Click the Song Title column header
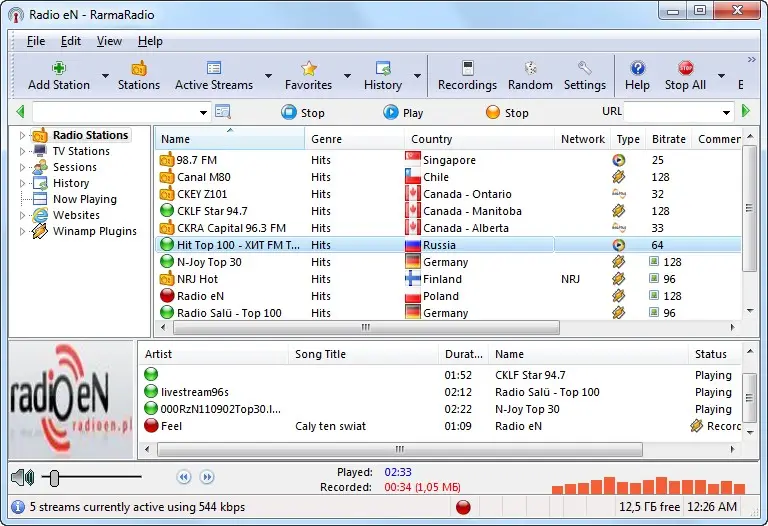Viewport: 768px width, 526px height. tap(363, 354)
